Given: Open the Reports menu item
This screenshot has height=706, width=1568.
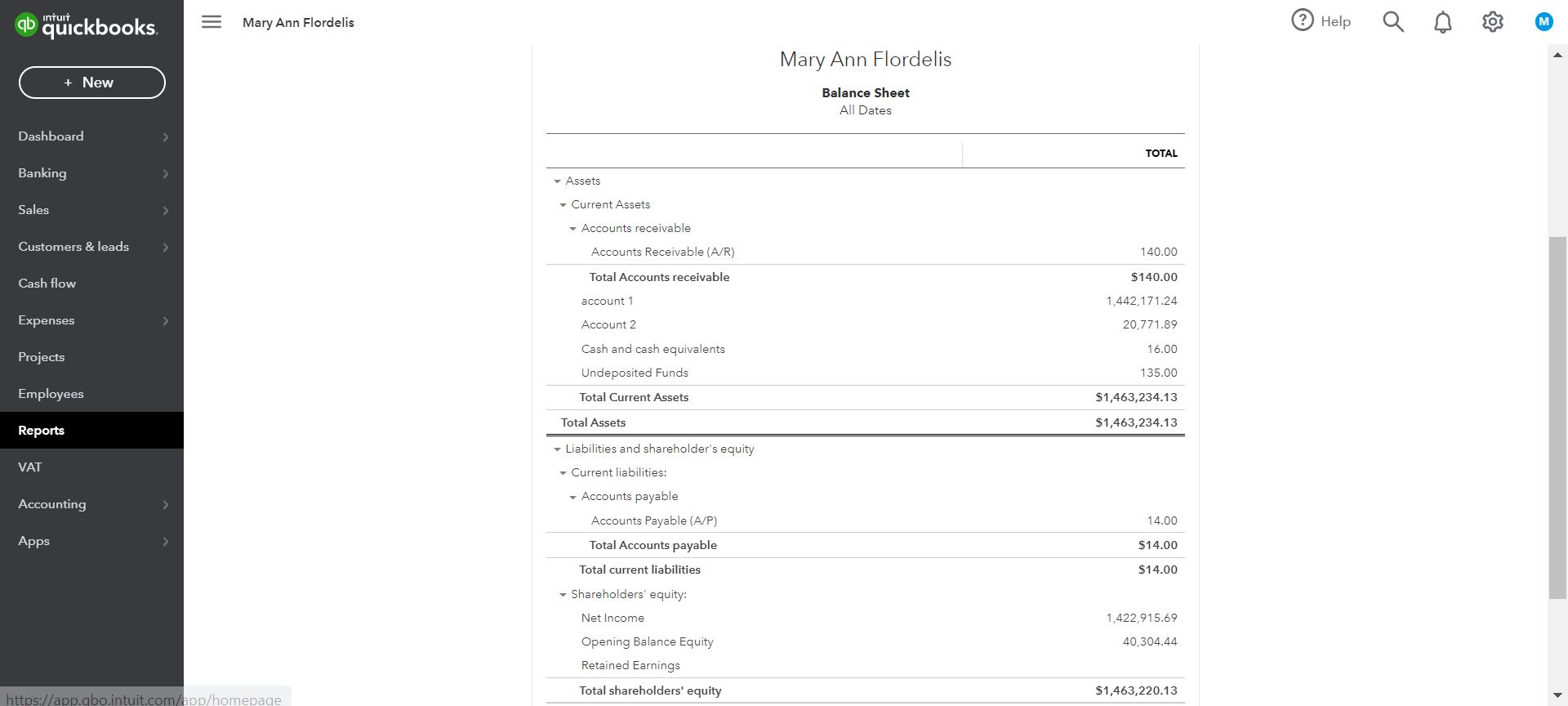Looking at the screenshot, I should 42,431.
